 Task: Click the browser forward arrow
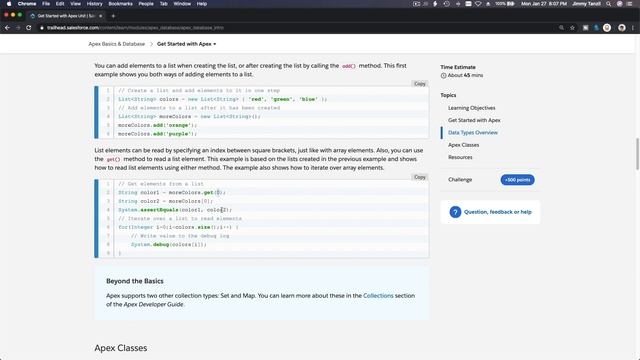pos(18,28)
